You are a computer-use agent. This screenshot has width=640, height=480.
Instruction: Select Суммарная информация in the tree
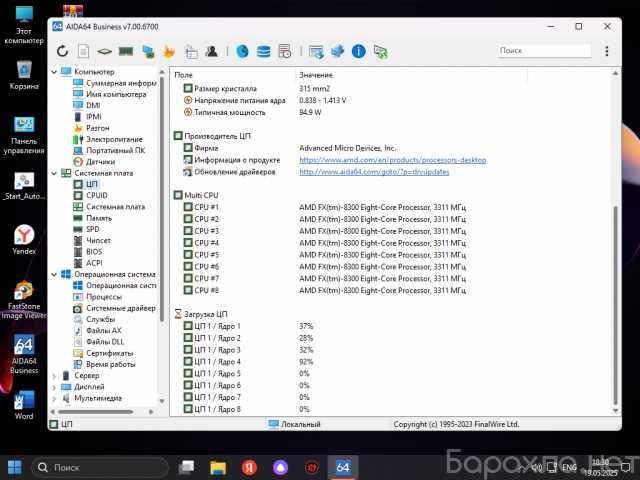115,83
